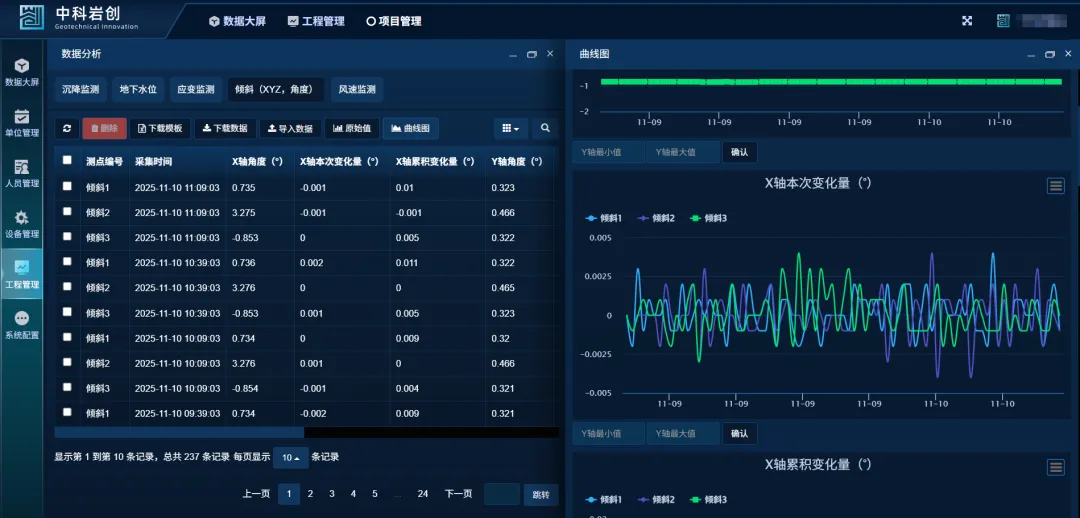Image resolution: width=1080 pixels, height=518 pixels.
Task: Open 人员管理 in the left sidebar
Action: [22, 174]
